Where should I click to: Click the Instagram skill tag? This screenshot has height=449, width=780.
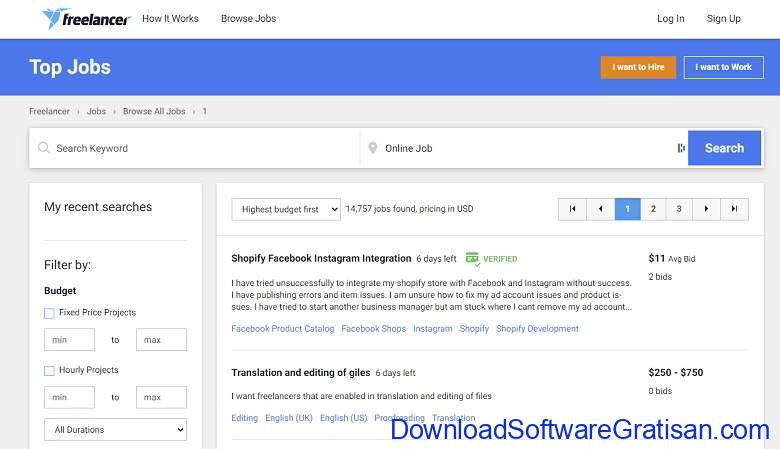pos(433,329)
